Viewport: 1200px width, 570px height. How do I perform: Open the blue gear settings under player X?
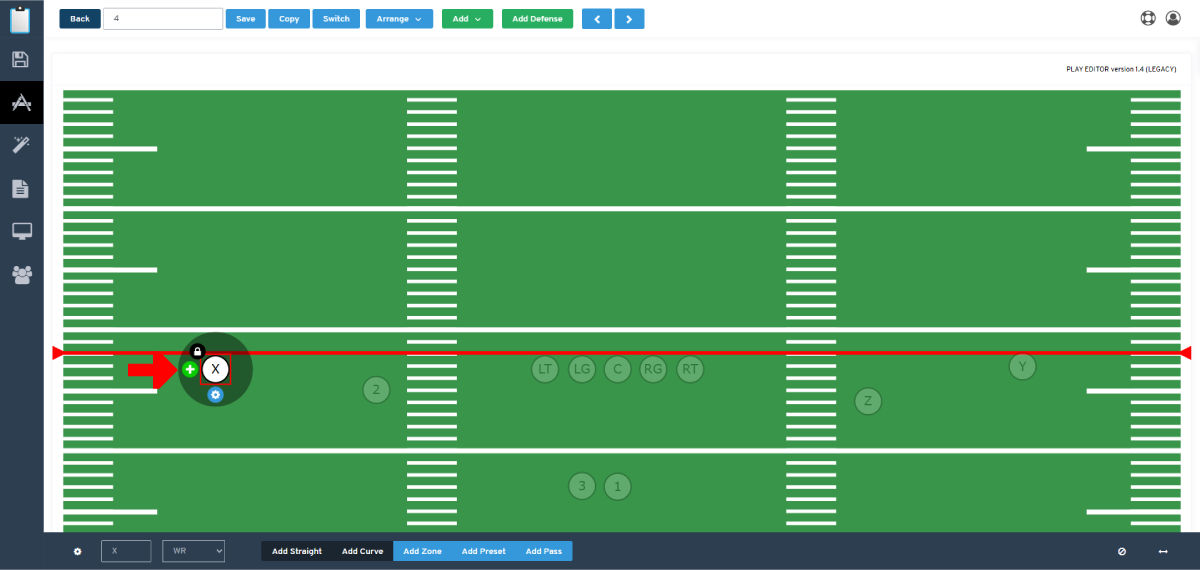(x=215, y=395)
